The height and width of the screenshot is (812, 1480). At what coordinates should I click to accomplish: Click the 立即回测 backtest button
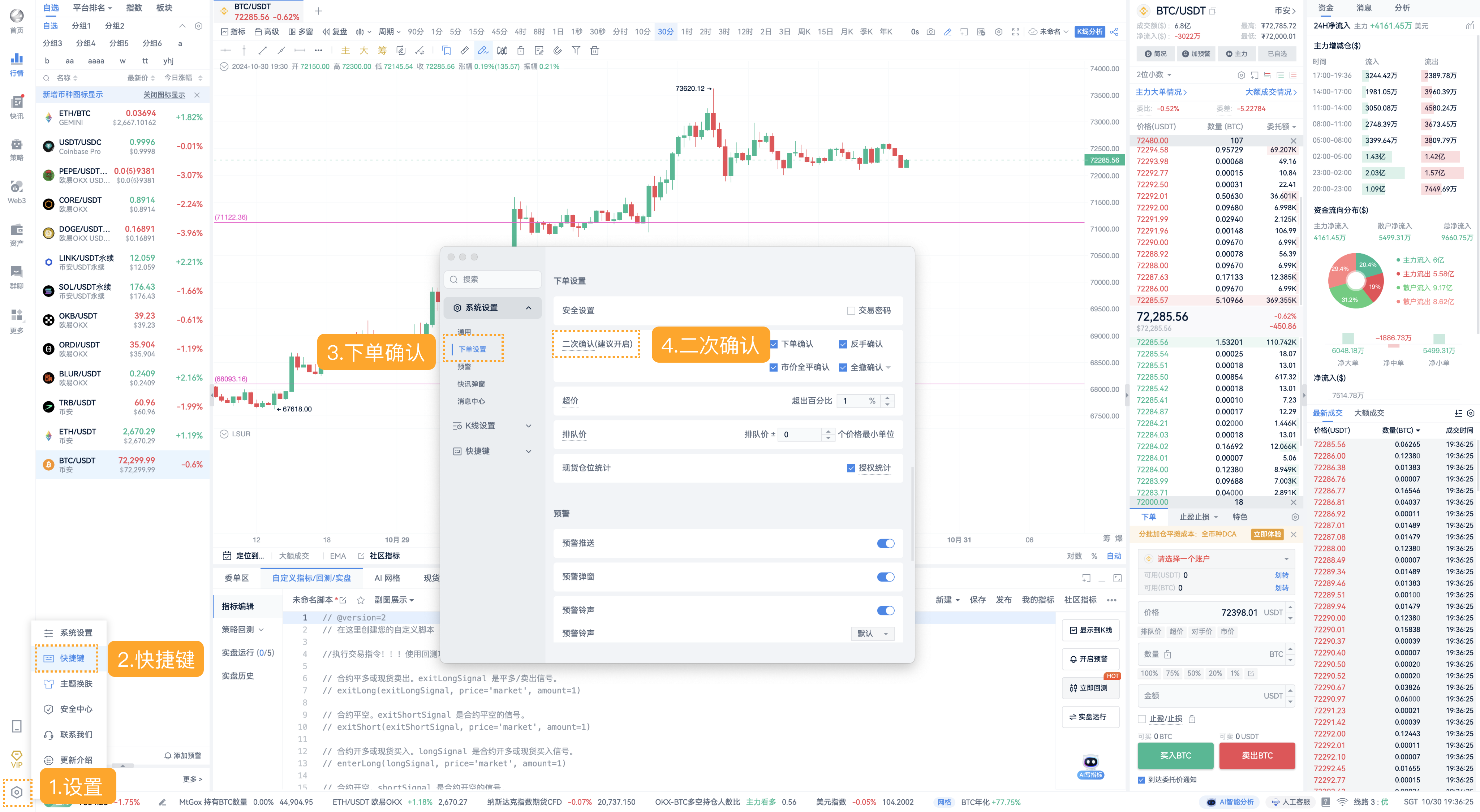tap(1091, 688)
